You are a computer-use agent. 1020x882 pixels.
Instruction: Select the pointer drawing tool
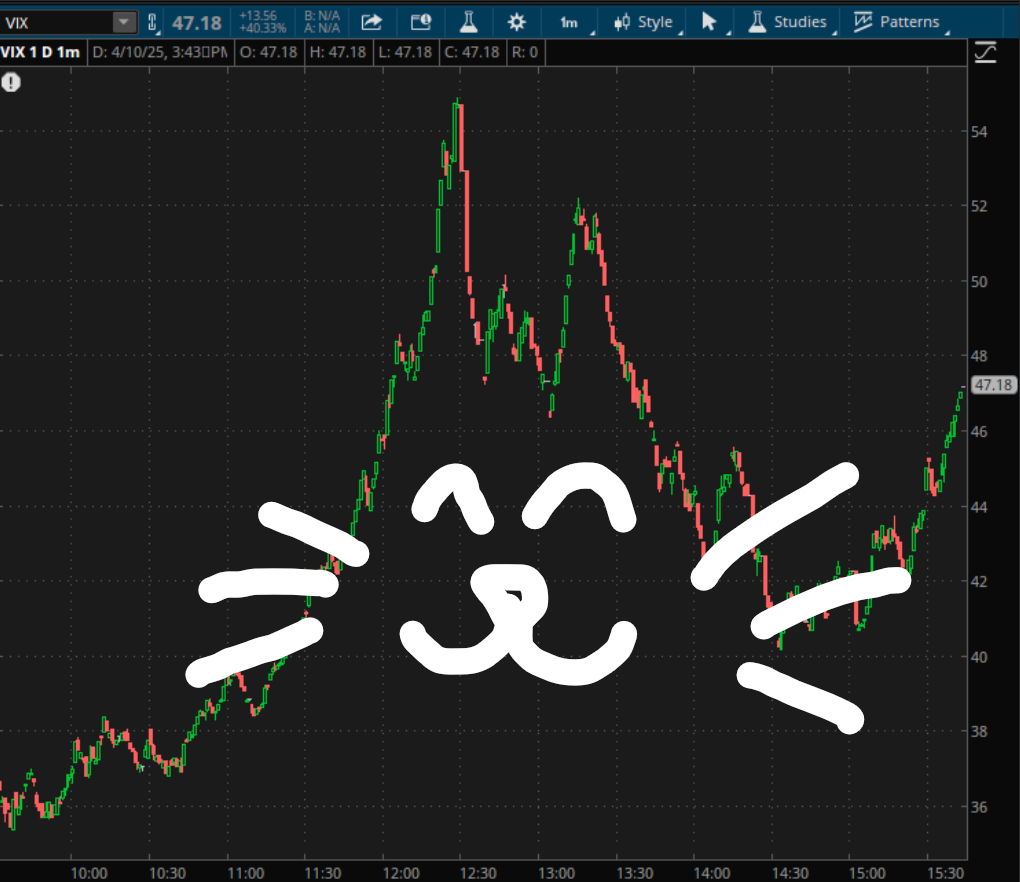click(709, 22)
